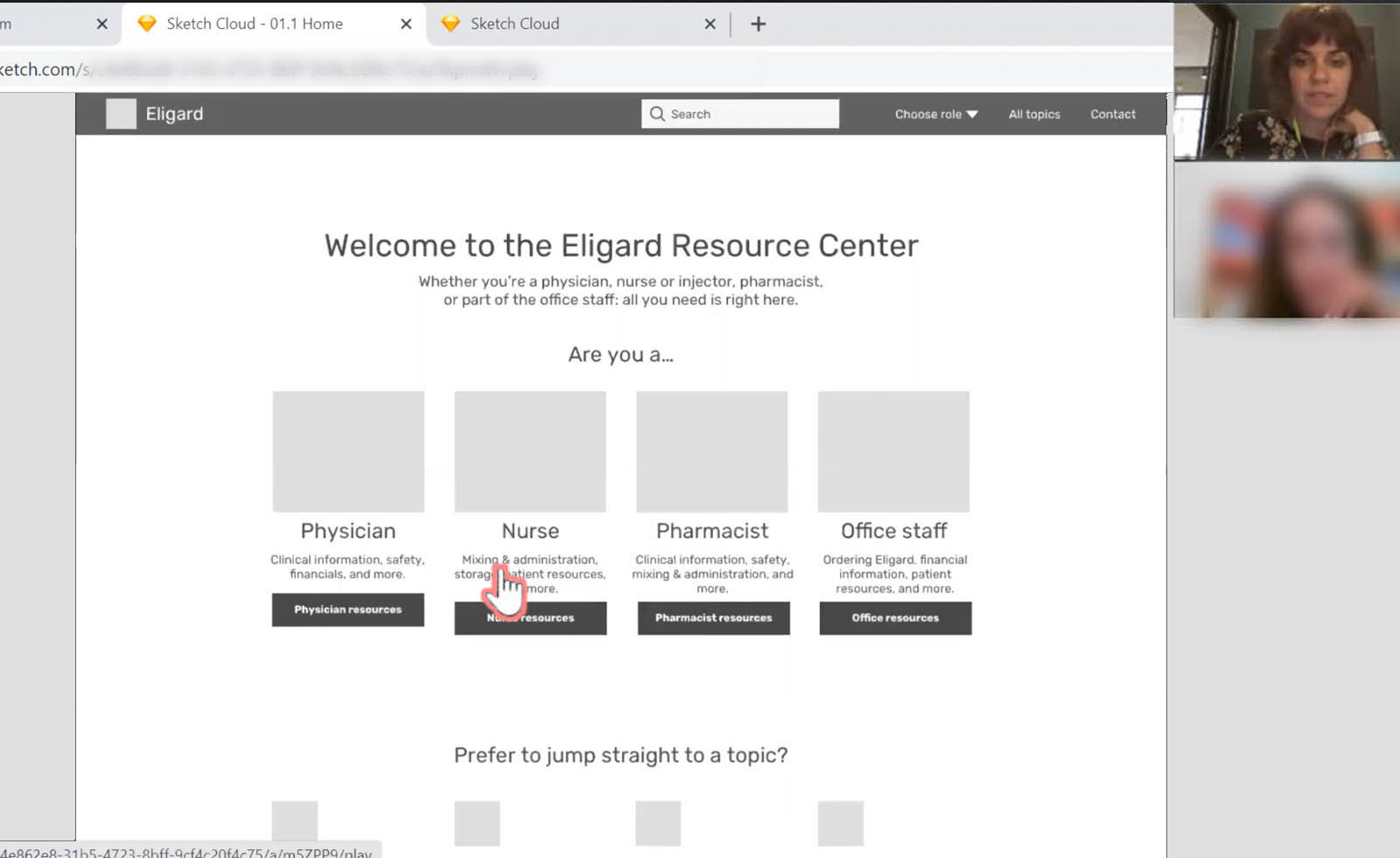The width and height of the screenshot is (1400, 858).
Task: Click the top participant's webcam video tile
Action: [x=1287, y=81]
